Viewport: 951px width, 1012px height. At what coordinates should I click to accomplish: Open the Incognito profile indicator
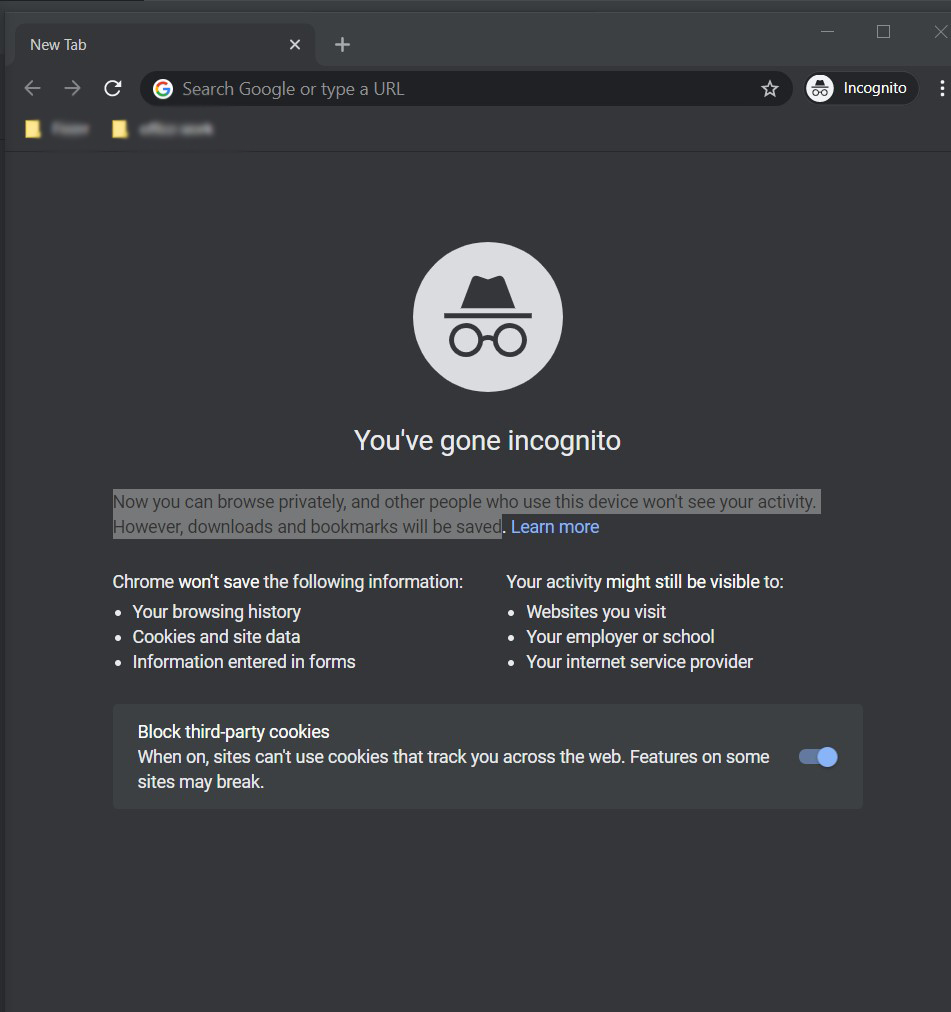pos(861,88)
